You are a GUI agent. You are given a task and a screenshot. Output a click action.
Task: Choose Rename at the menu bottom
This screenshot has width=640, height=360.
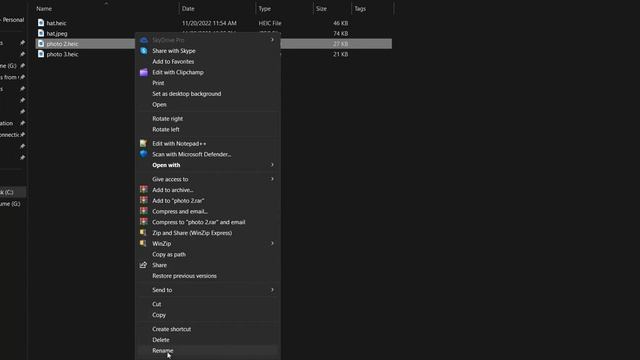tap(162, 350)
